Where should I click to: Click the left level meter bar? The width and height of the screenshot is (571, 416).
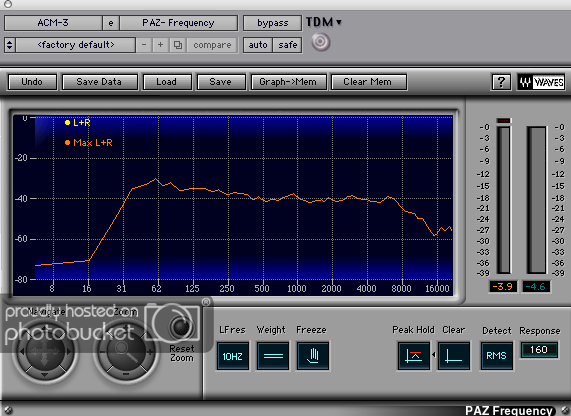click(504, 200)
